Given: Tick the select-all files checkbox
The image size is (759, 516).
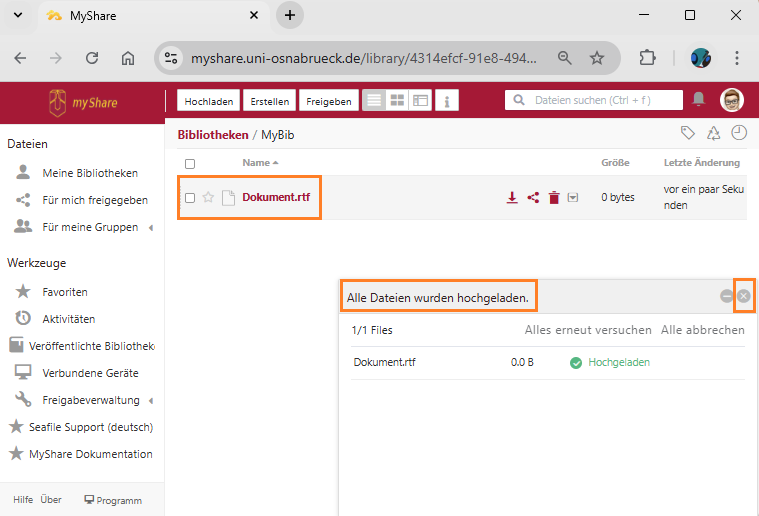Looking at the screenshot, I should 190,163.
